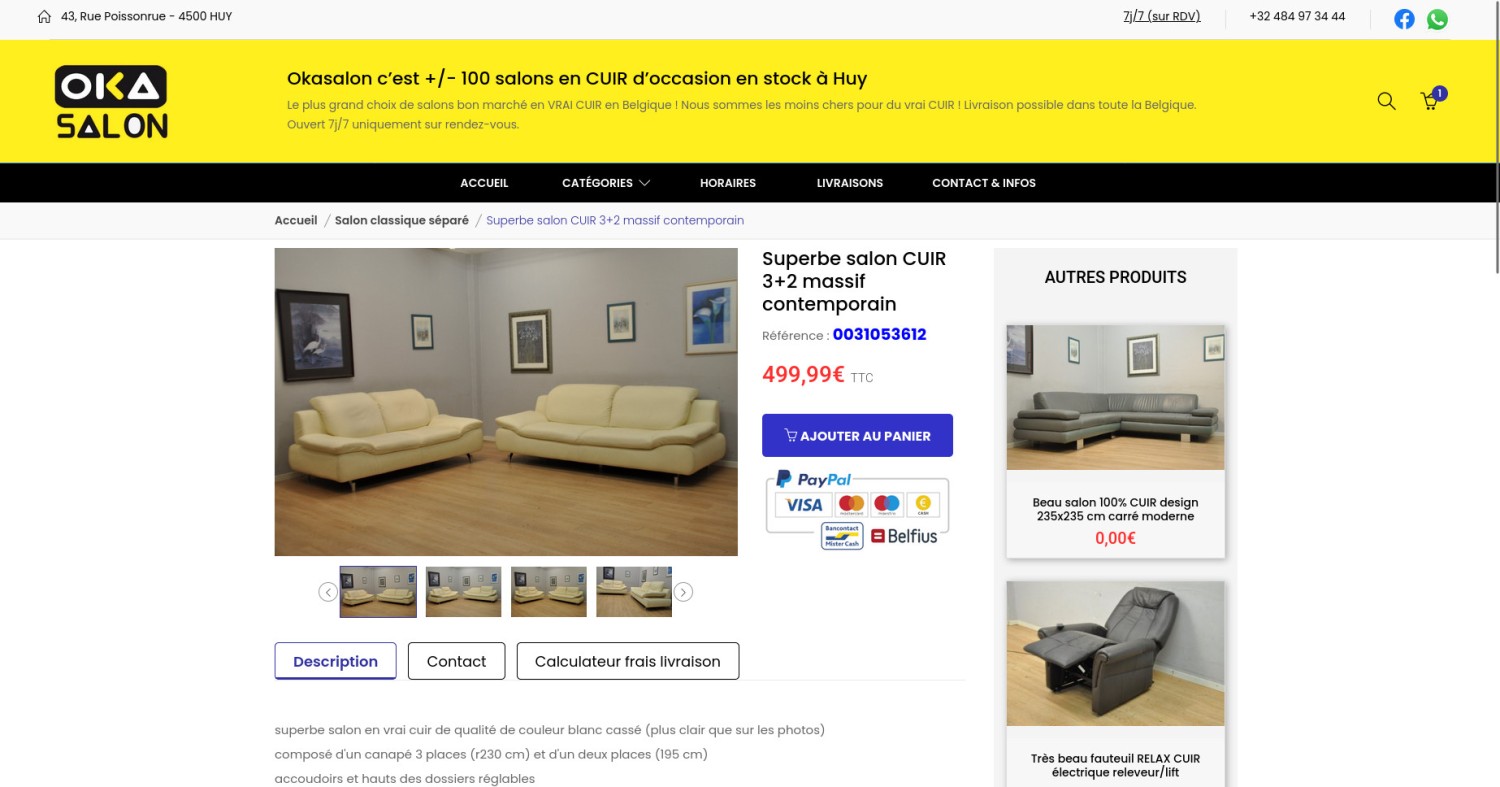The height and width of the screenshot is (787, 1500).
Task: Click the home icon beside the address
Action: click(x=44, y=17)
